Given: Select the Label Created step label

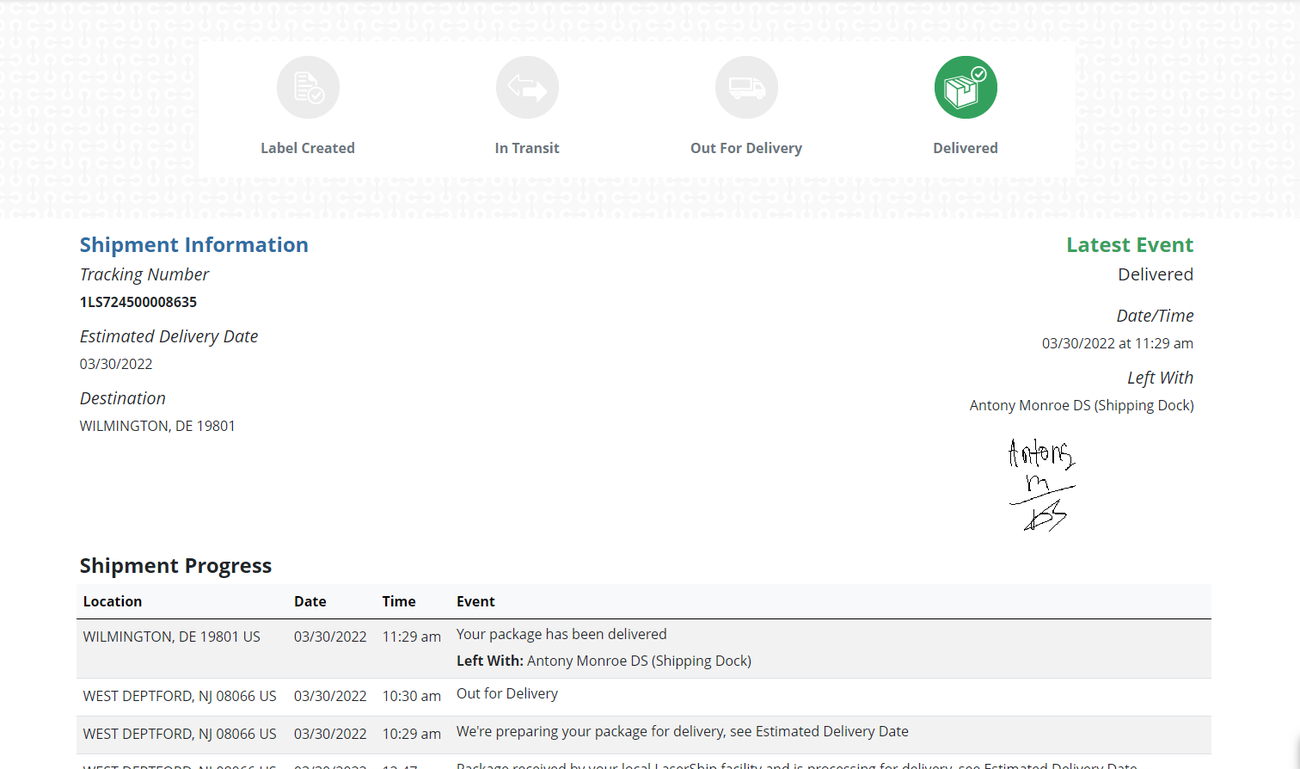Looking at the screenshot, I should click(x=308, y=148).
